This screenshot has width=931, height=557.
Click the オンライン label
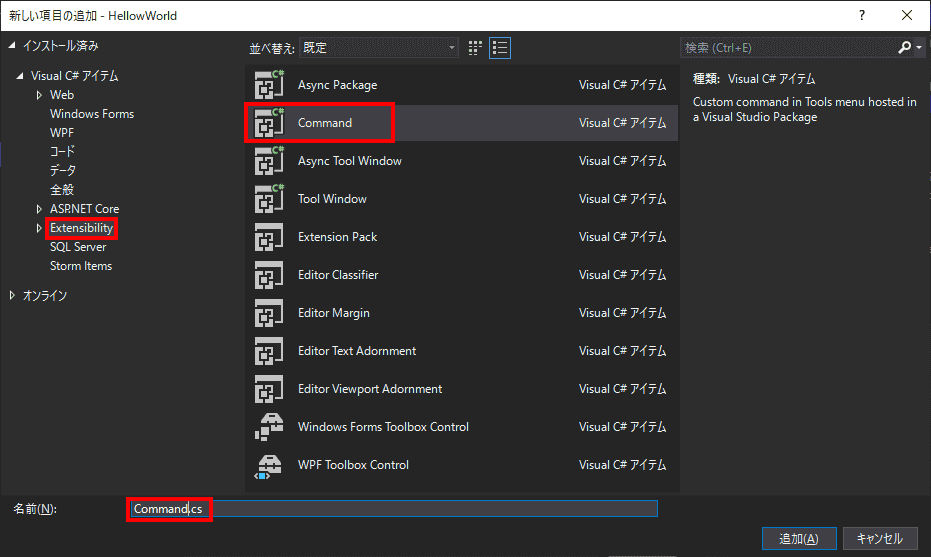[x=45, y=296]
